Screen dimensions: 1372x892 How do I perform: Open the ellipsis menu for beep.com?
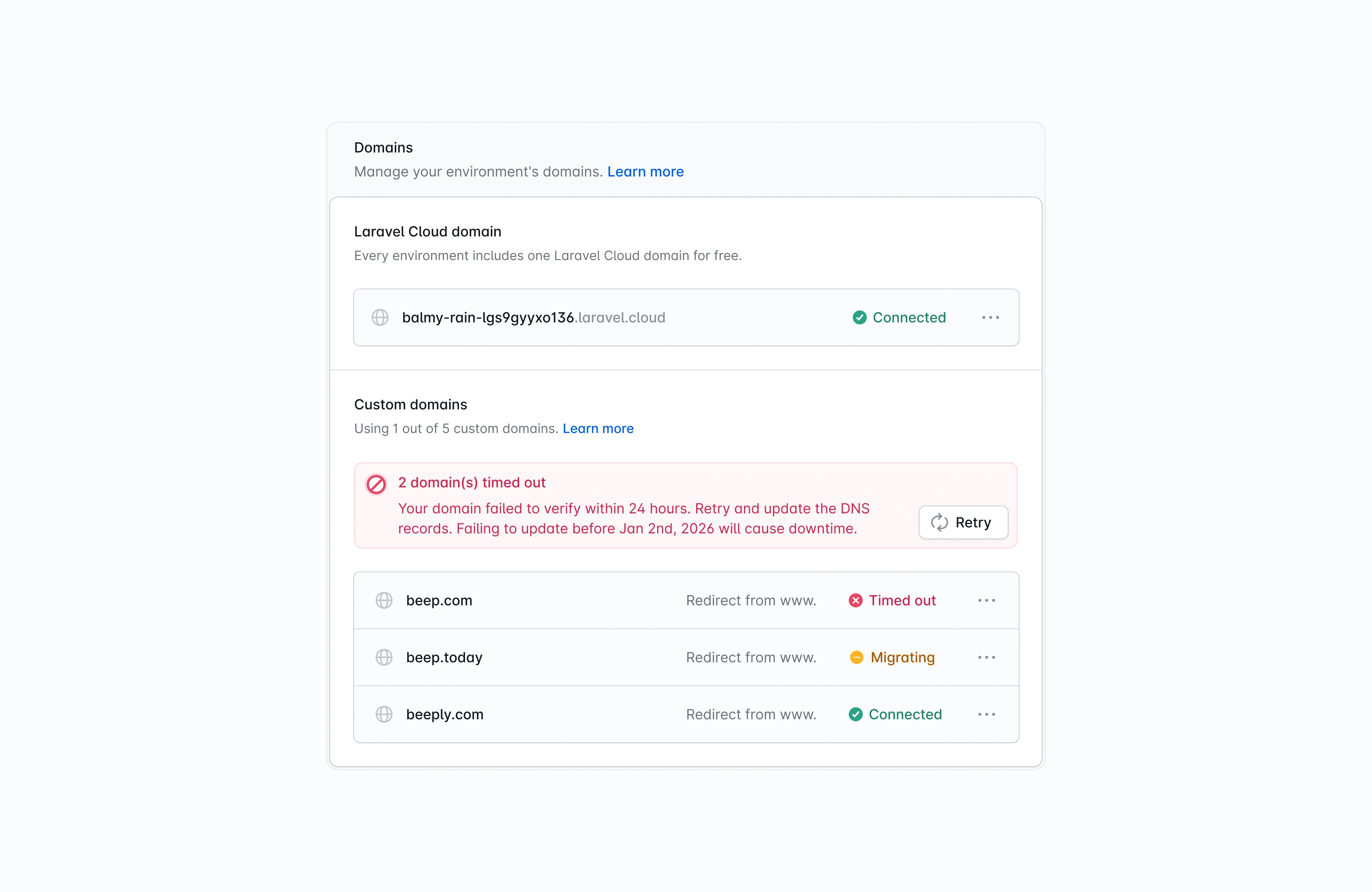tap(987, 600)
